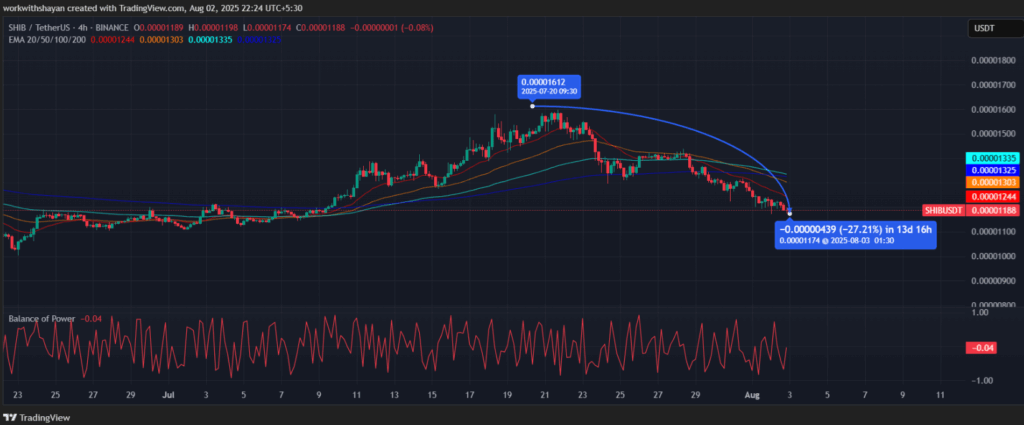The height and width of the screenshot is (425, 1024).
Task: Click the red 0.00001244 price axis label
Action: coord(989,196)
